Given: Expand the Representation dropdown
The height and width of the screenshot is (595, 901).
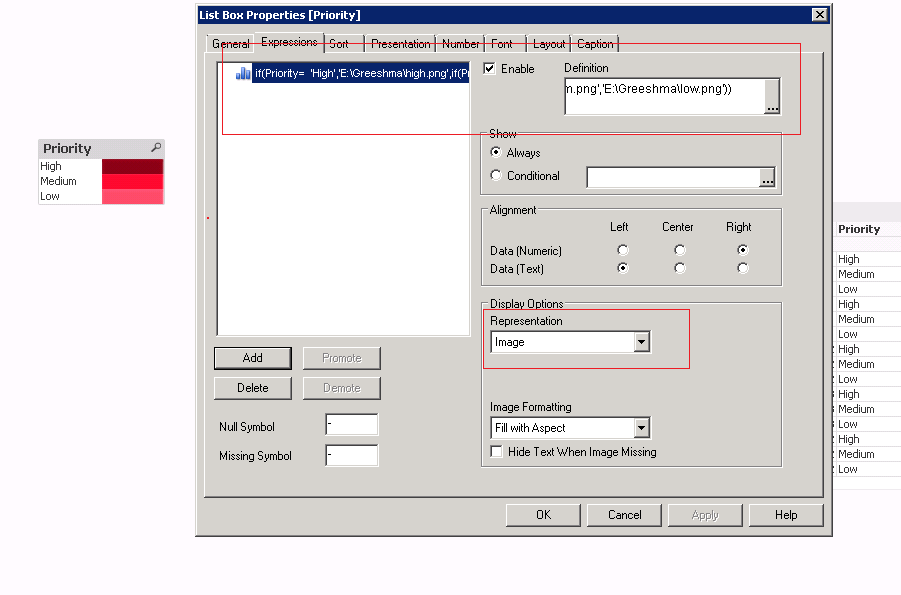Looking at the screenshot, I should [641, 342].
